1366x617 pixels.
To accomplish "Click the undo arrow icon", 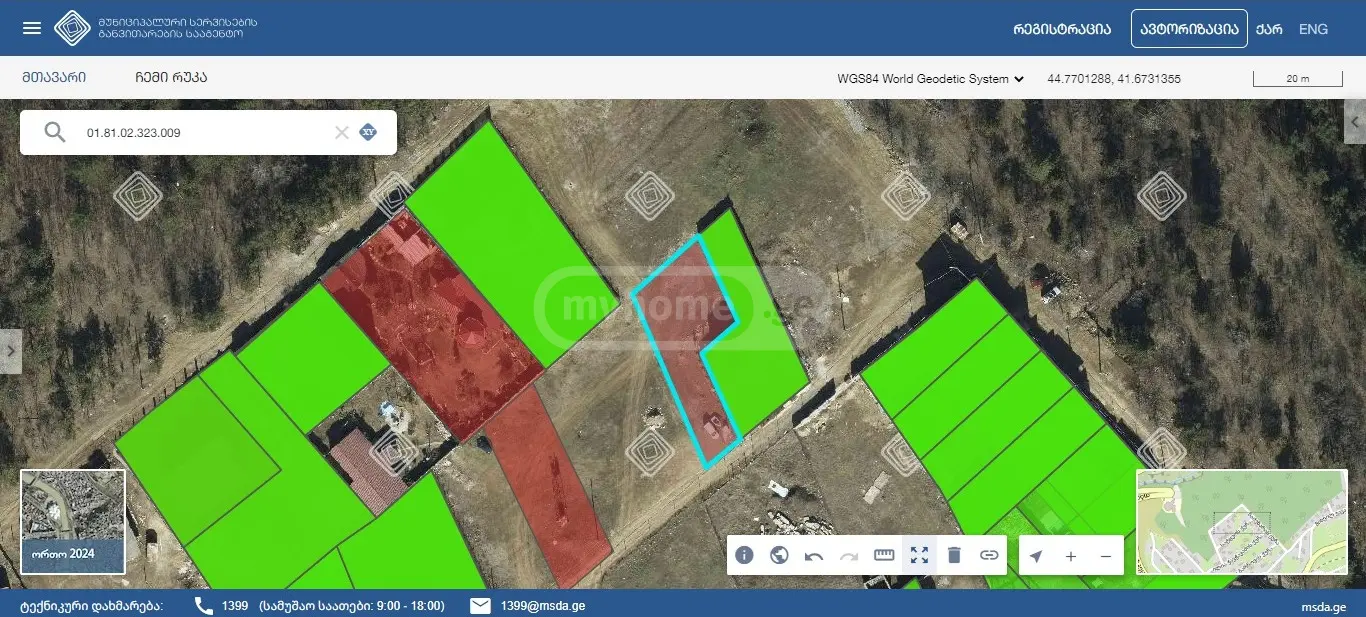I will (814, 555).
